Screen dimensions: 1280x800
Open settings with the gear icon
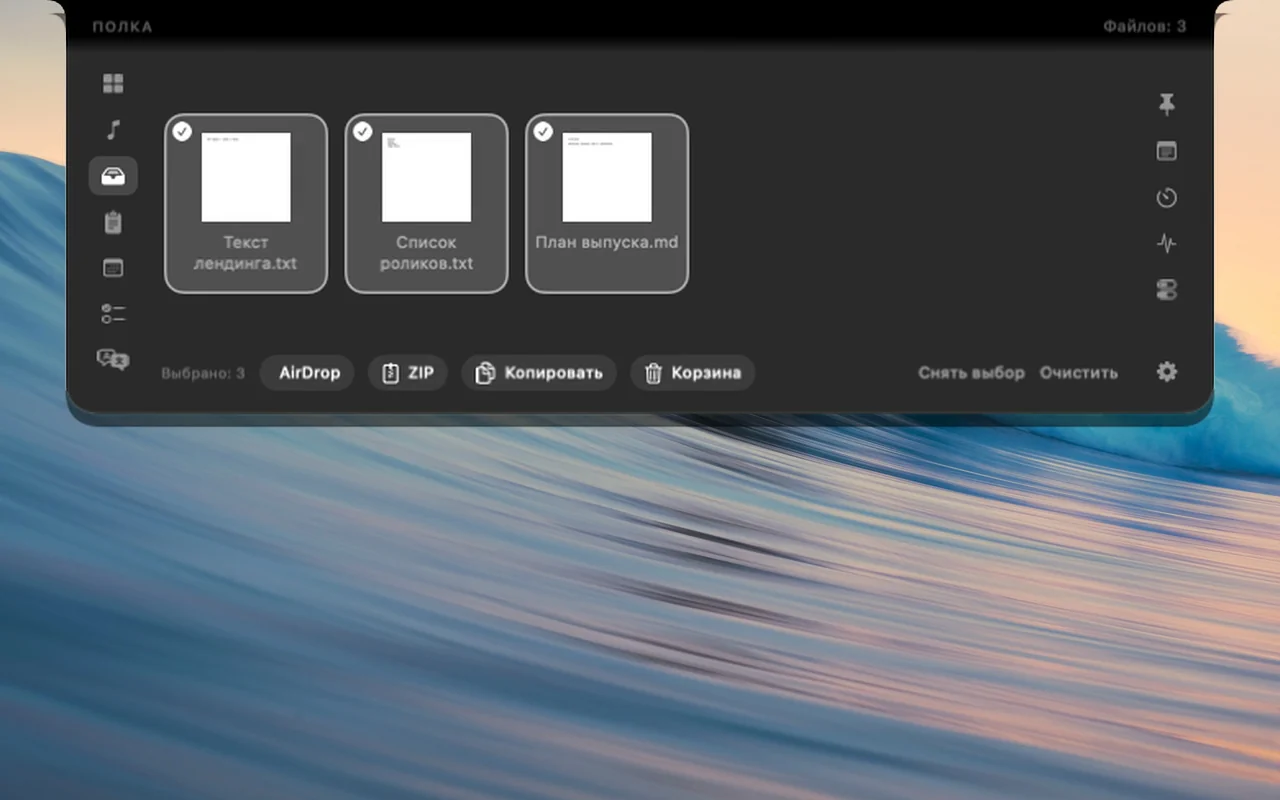click(1167, 372)
